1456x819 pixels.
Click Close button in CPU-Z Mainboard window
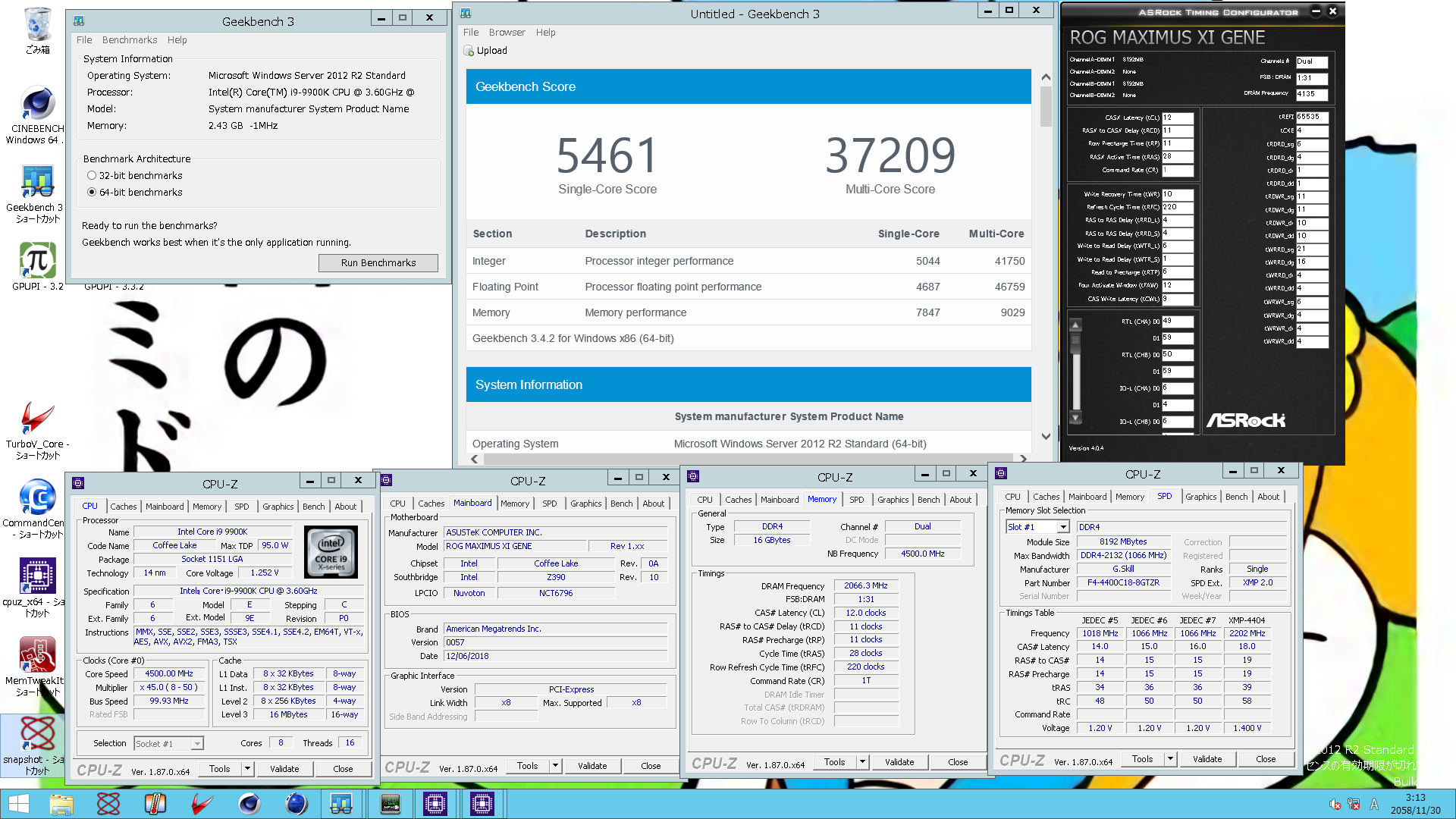coord(651,766)
